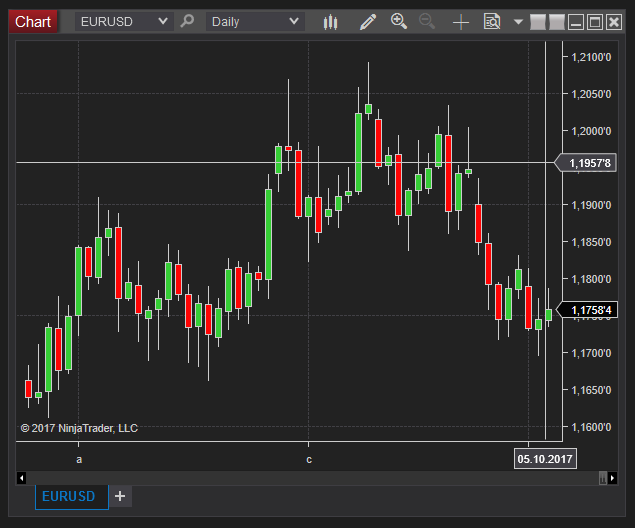
Task: Click the 'a' time axis label
Action: (x=79, y=460)
